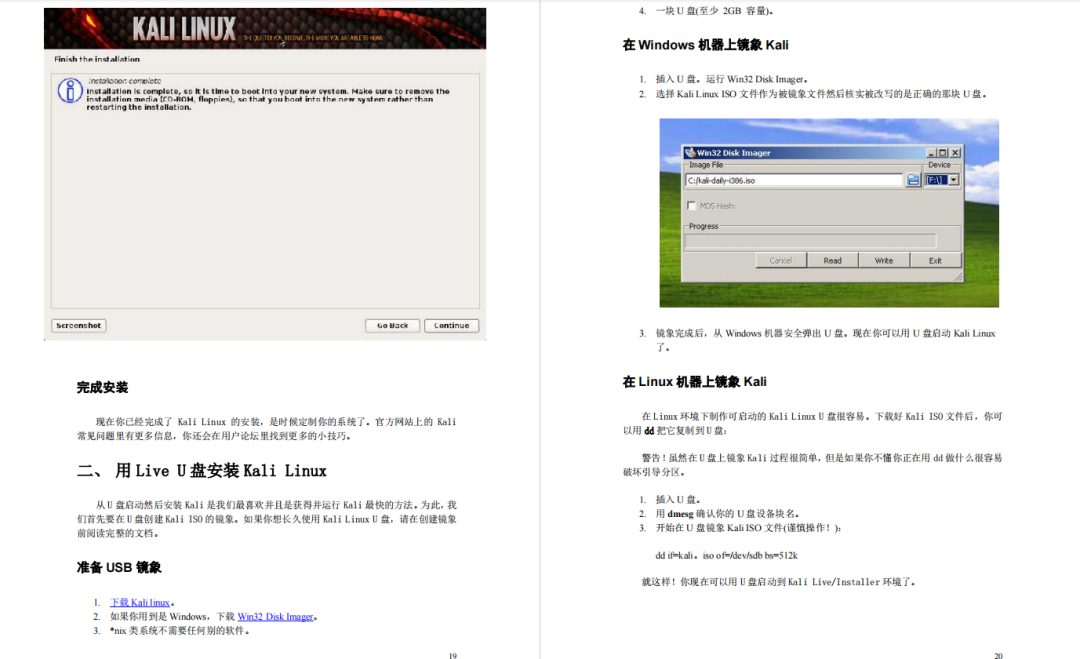This screenshot has height=659, width=1080.
Task: Click the page number 20
Action: 998,656
